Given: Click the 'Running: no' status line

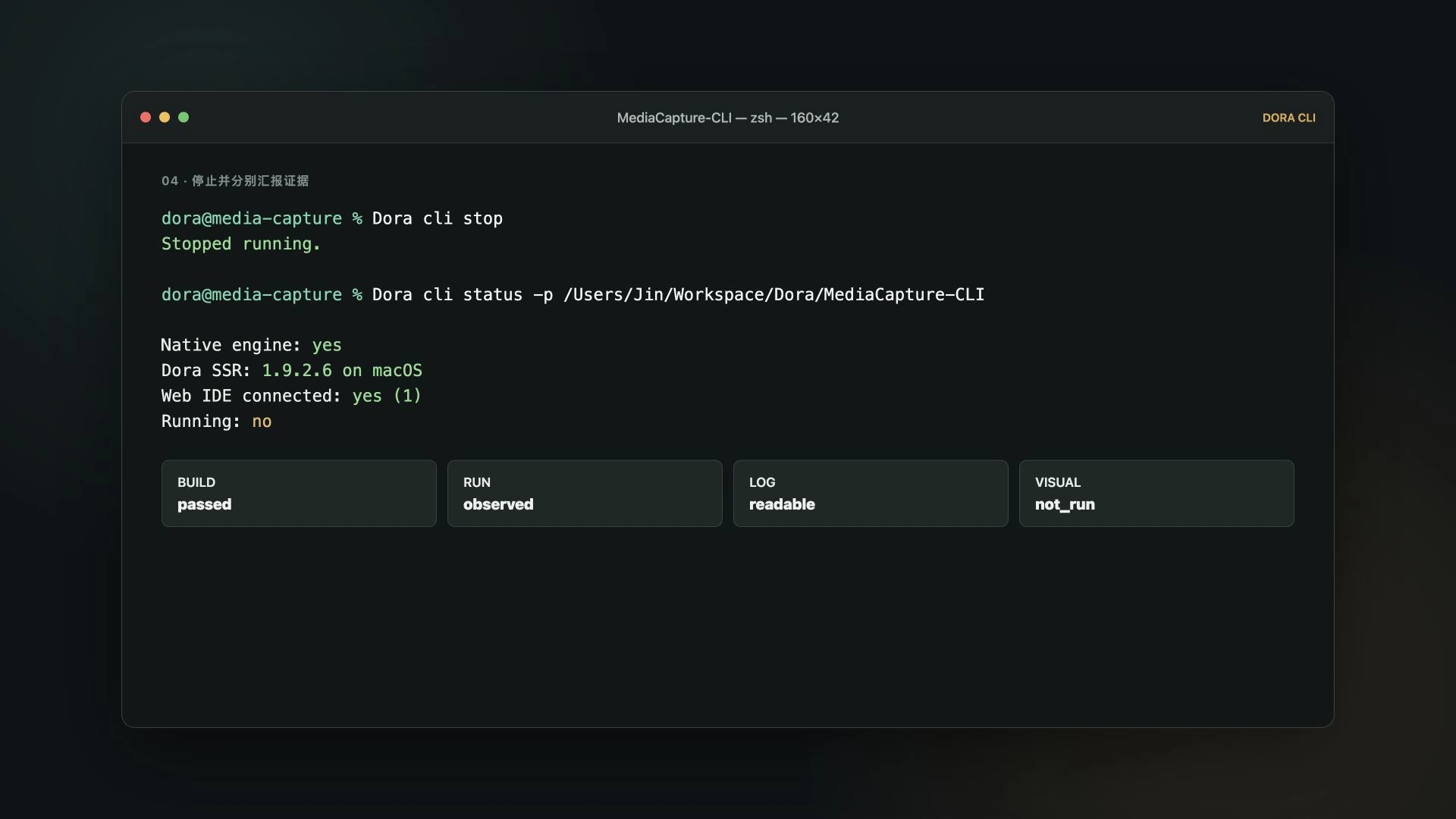Looking at the screenshot, I should click(x=216, y=421).
